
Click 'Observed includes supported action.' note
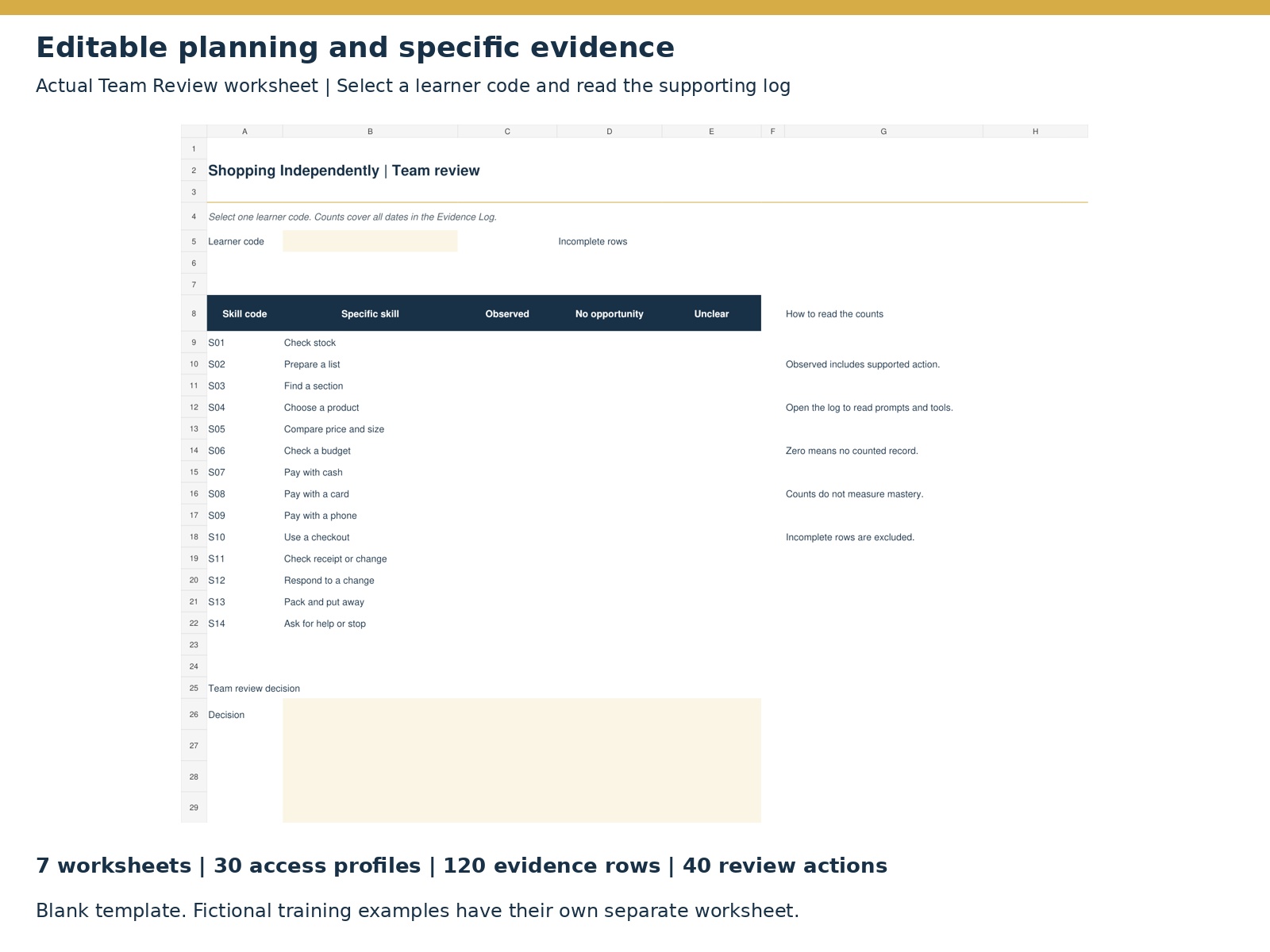pos(863,365)
